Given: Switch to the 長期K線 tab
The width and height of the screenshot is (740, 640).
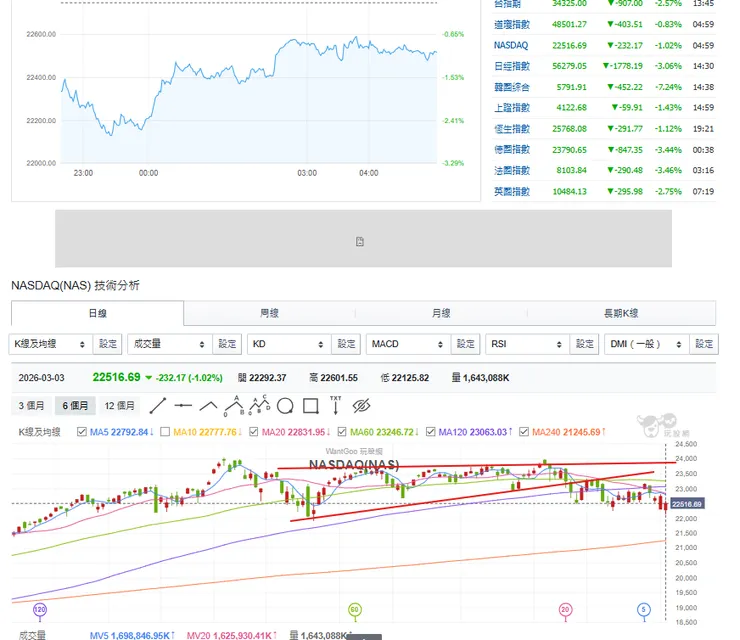Looking at the screenshot, I should (x=621, y=313).
